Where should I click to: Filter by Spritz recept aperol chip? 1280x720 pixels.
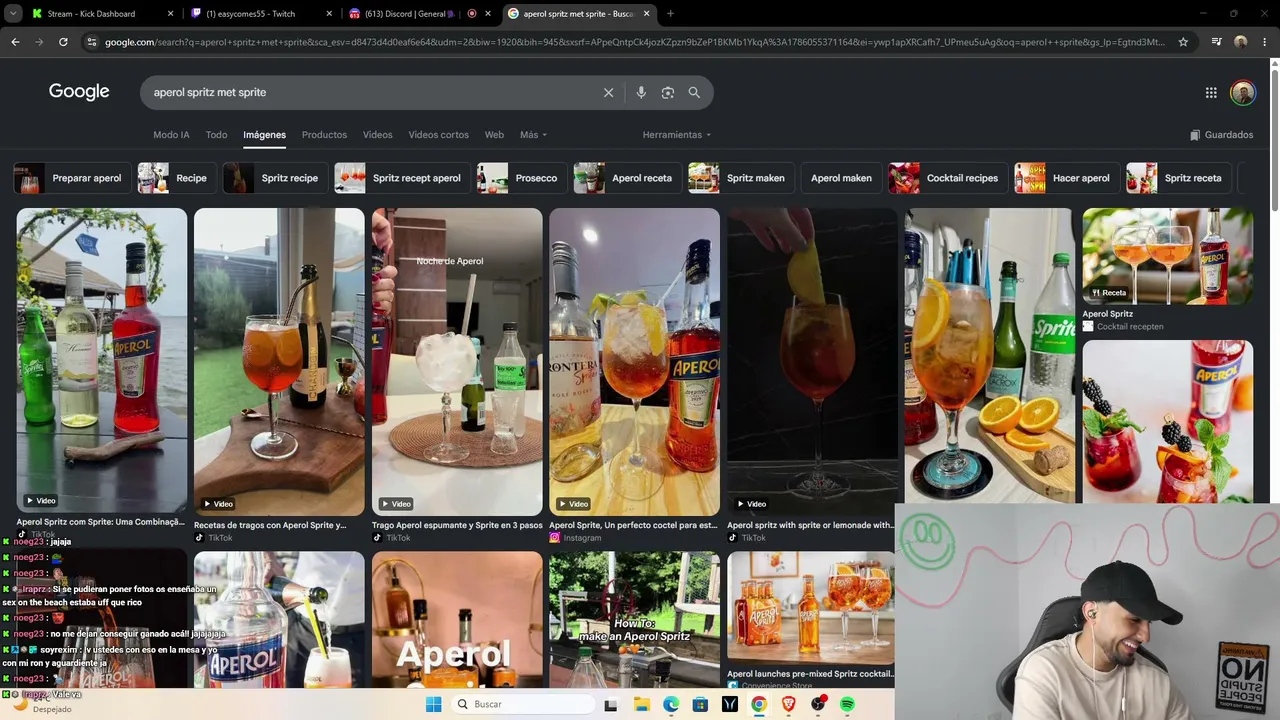[x=400, y=178]
